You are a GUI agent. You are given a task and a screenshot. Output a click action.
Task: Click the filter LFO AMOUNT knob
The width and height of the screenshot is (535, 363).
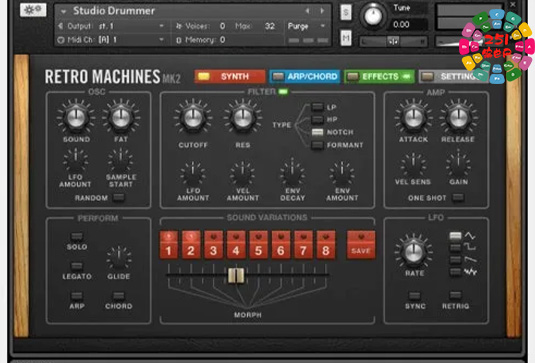(x=193, y=174)
